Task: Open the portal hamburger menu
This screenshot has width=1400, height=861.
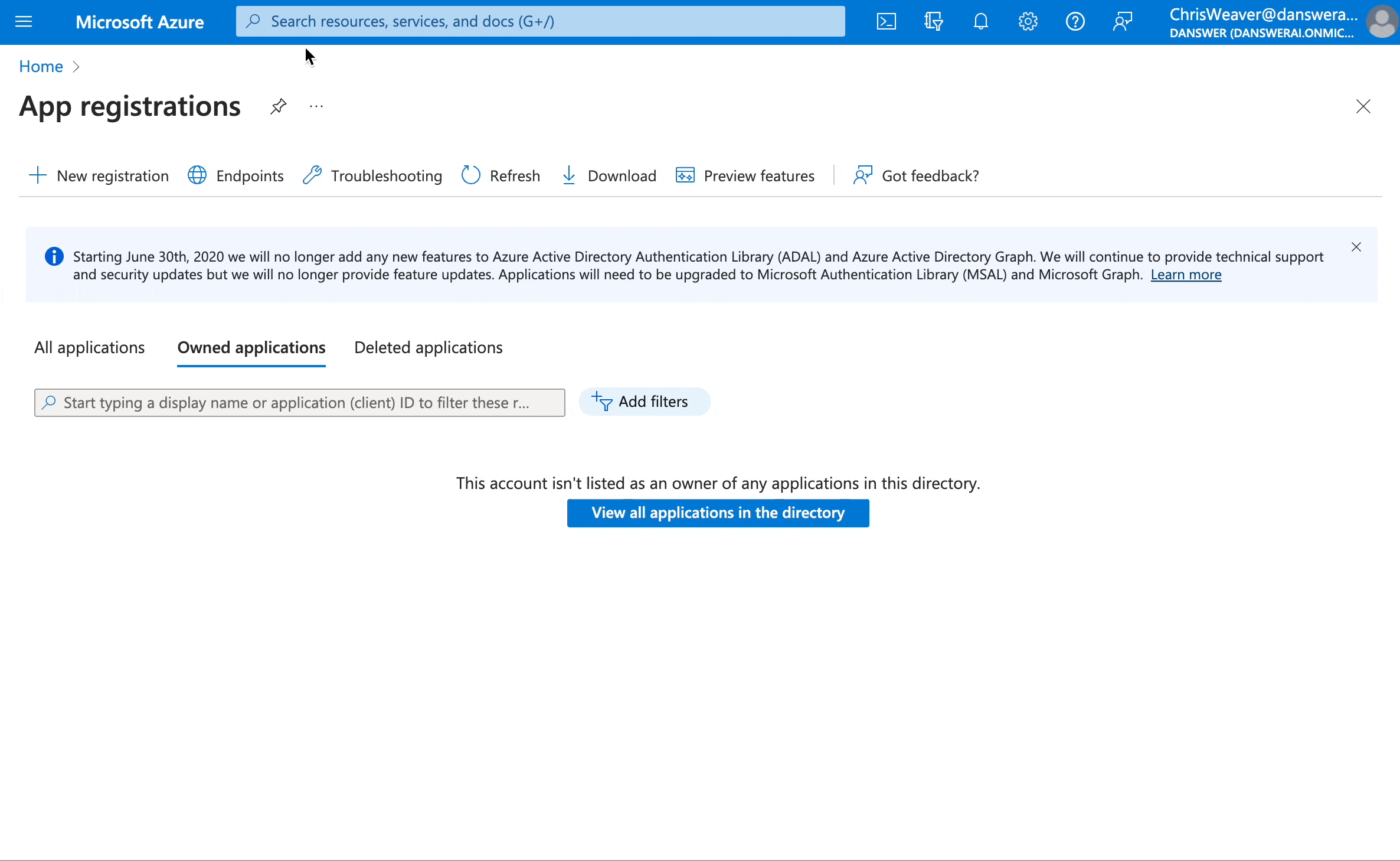Action: [x=24, y=21]
